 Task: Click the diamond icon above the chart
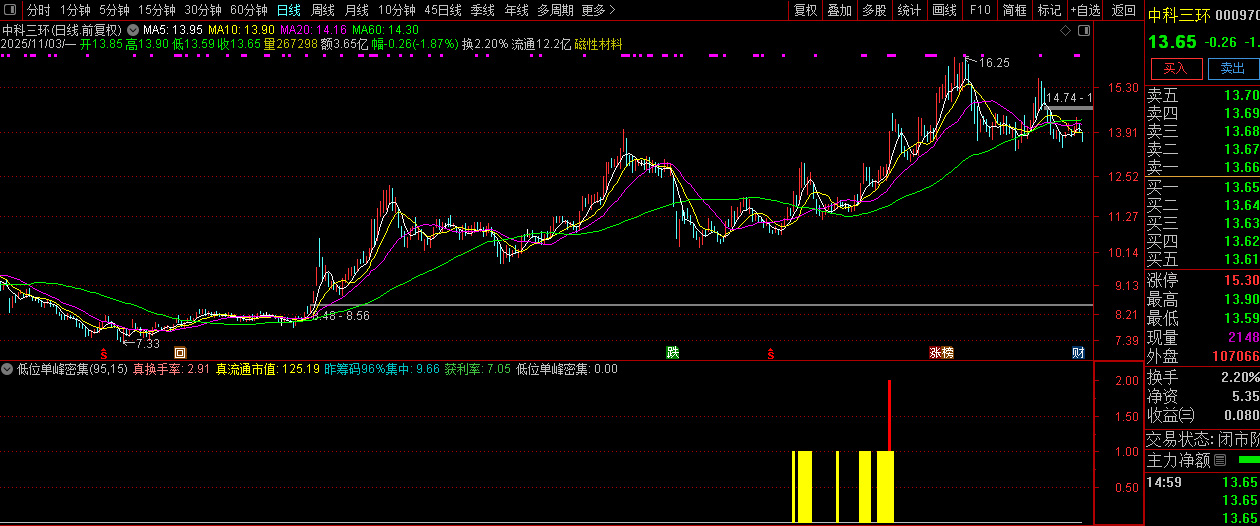pyautogui.click(x=1065, y=30)
